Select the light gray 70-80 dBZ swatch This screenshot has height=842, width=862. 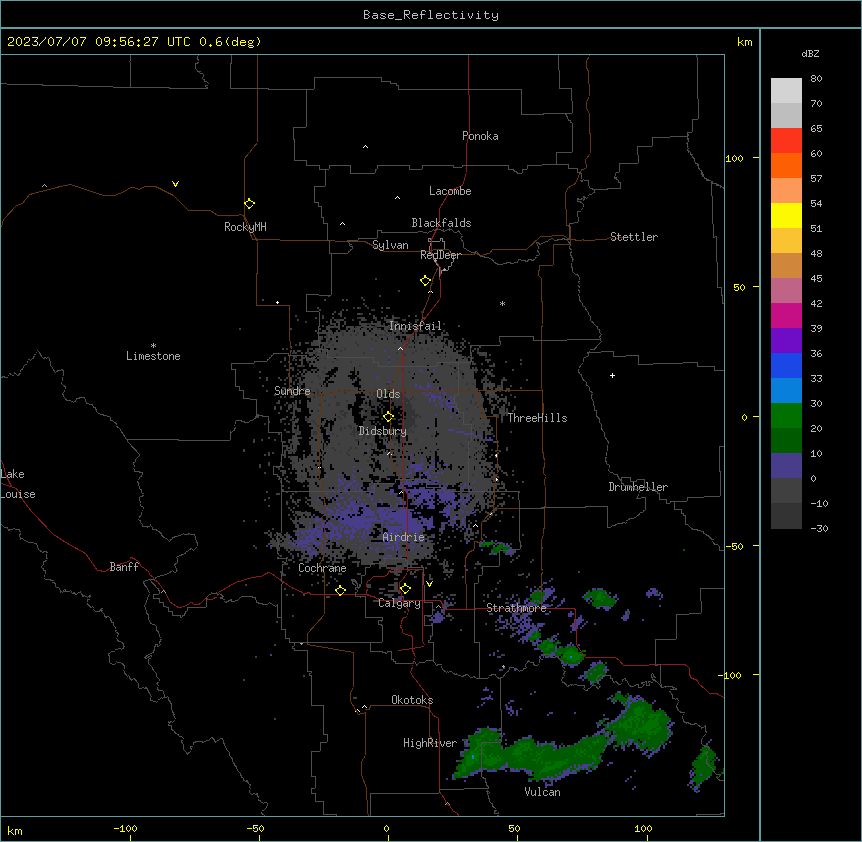786,91
